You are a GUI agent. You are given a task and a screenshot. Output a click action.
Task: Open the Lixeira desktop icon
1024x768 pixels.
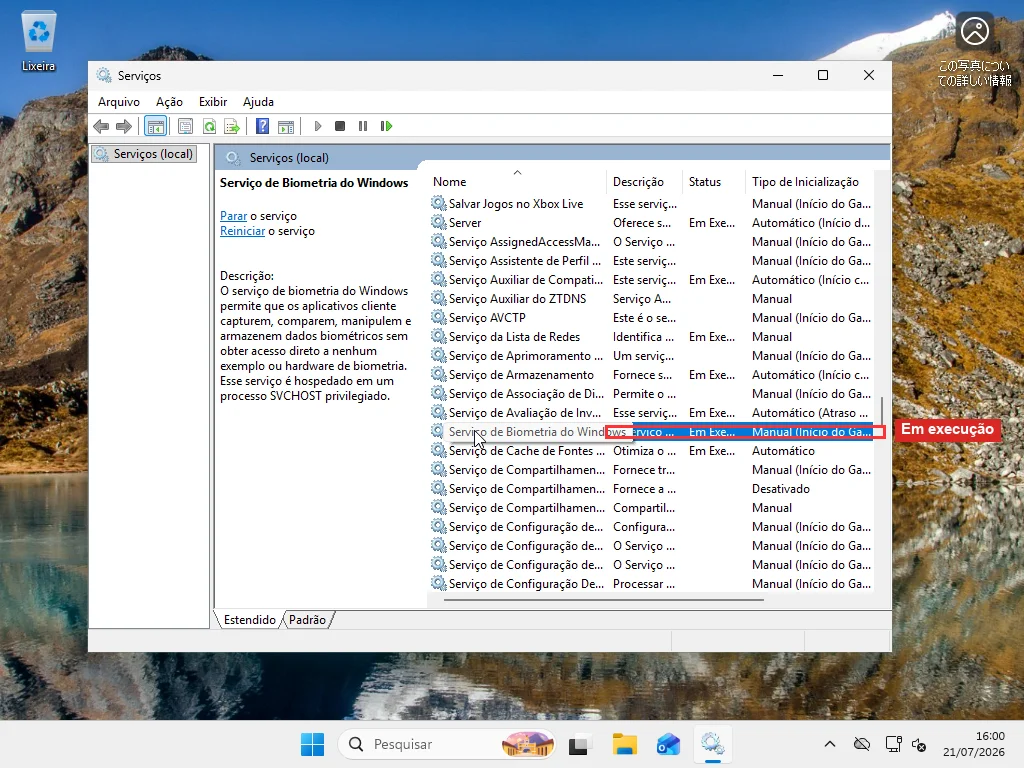point(39,42)
